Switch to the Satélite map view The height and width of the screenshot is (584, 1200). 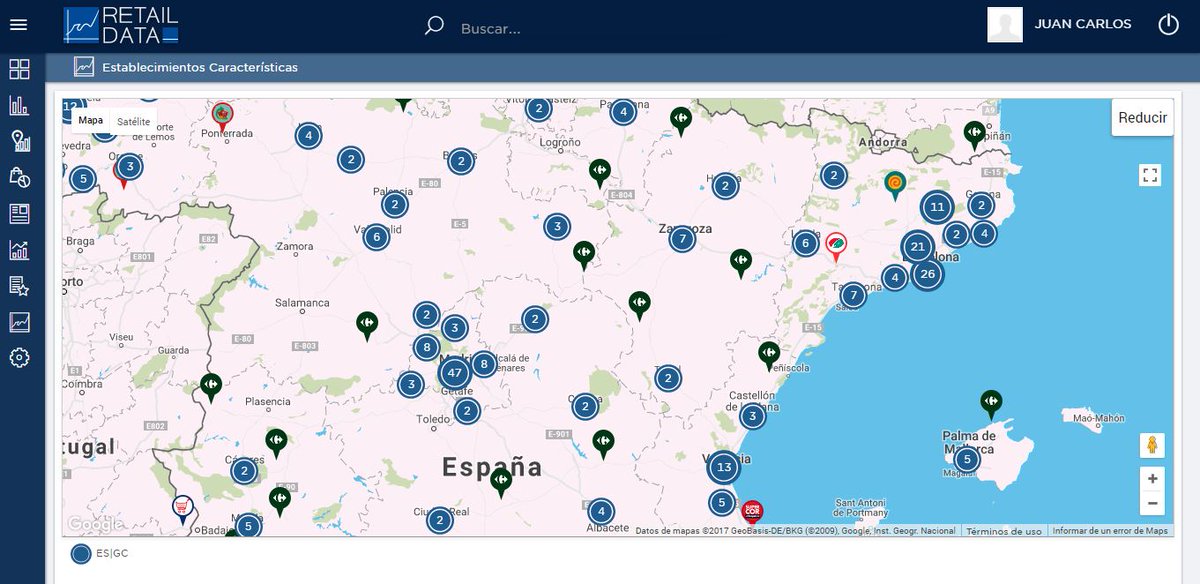click(x=133, y=121)
